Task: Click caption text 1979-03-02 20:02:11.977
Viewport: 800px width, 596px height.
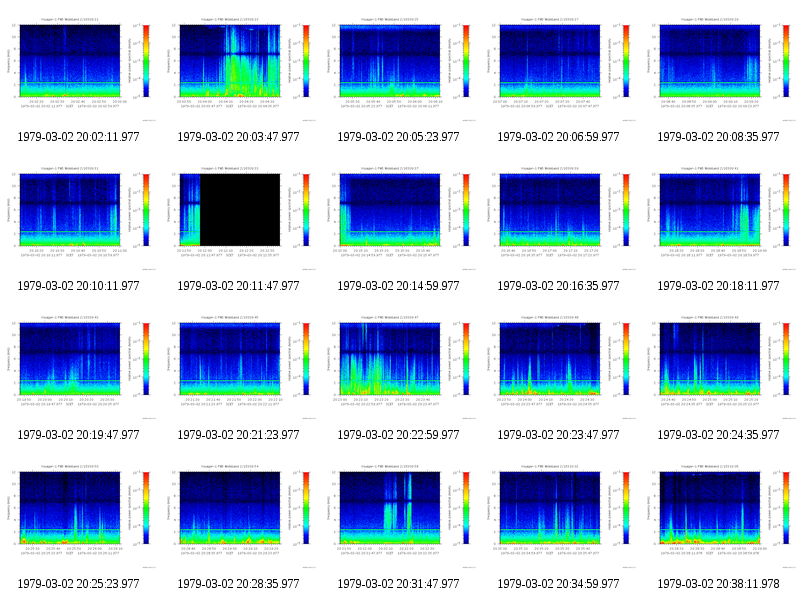Action: click(x=78, y=137)
